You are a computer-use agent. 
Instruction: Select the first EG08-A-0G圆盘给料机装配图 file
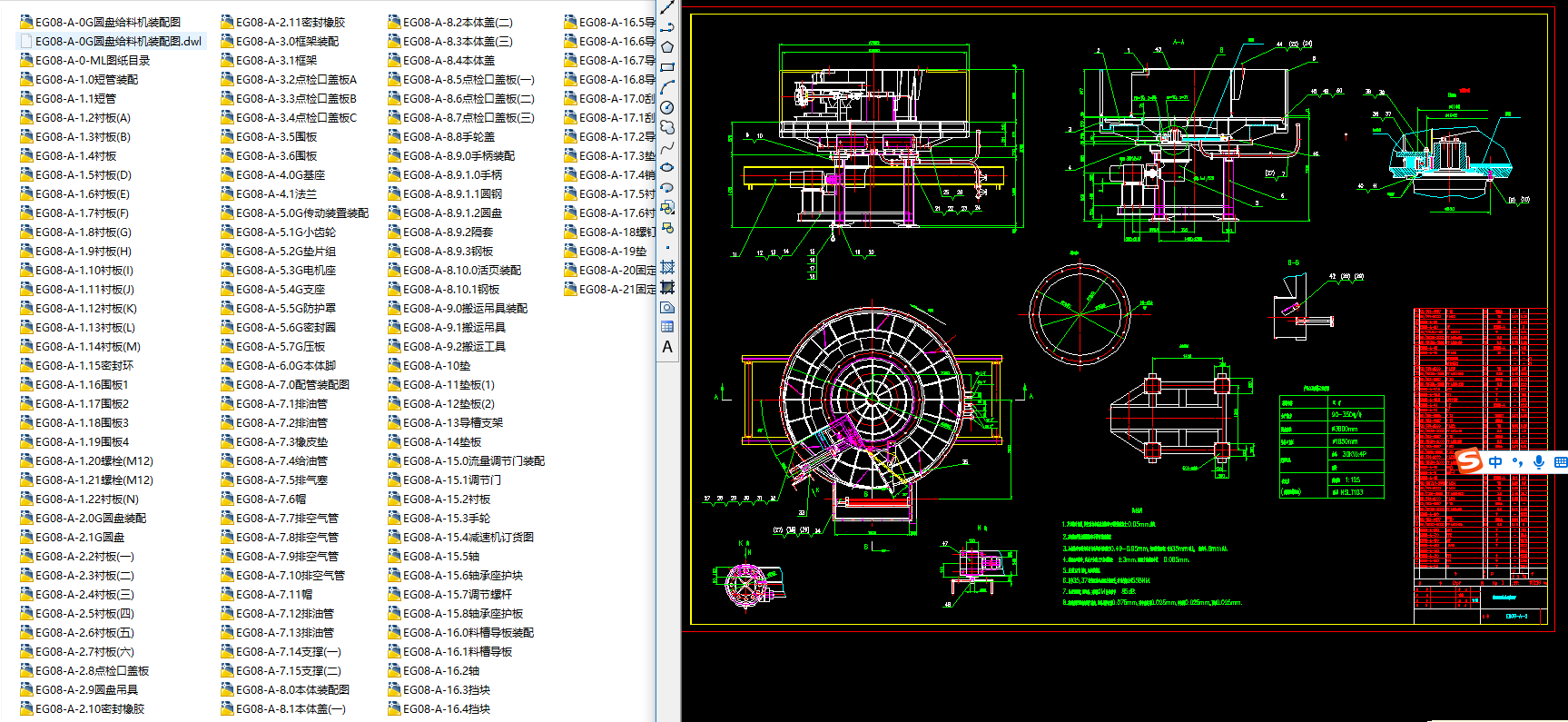(101, 22)
